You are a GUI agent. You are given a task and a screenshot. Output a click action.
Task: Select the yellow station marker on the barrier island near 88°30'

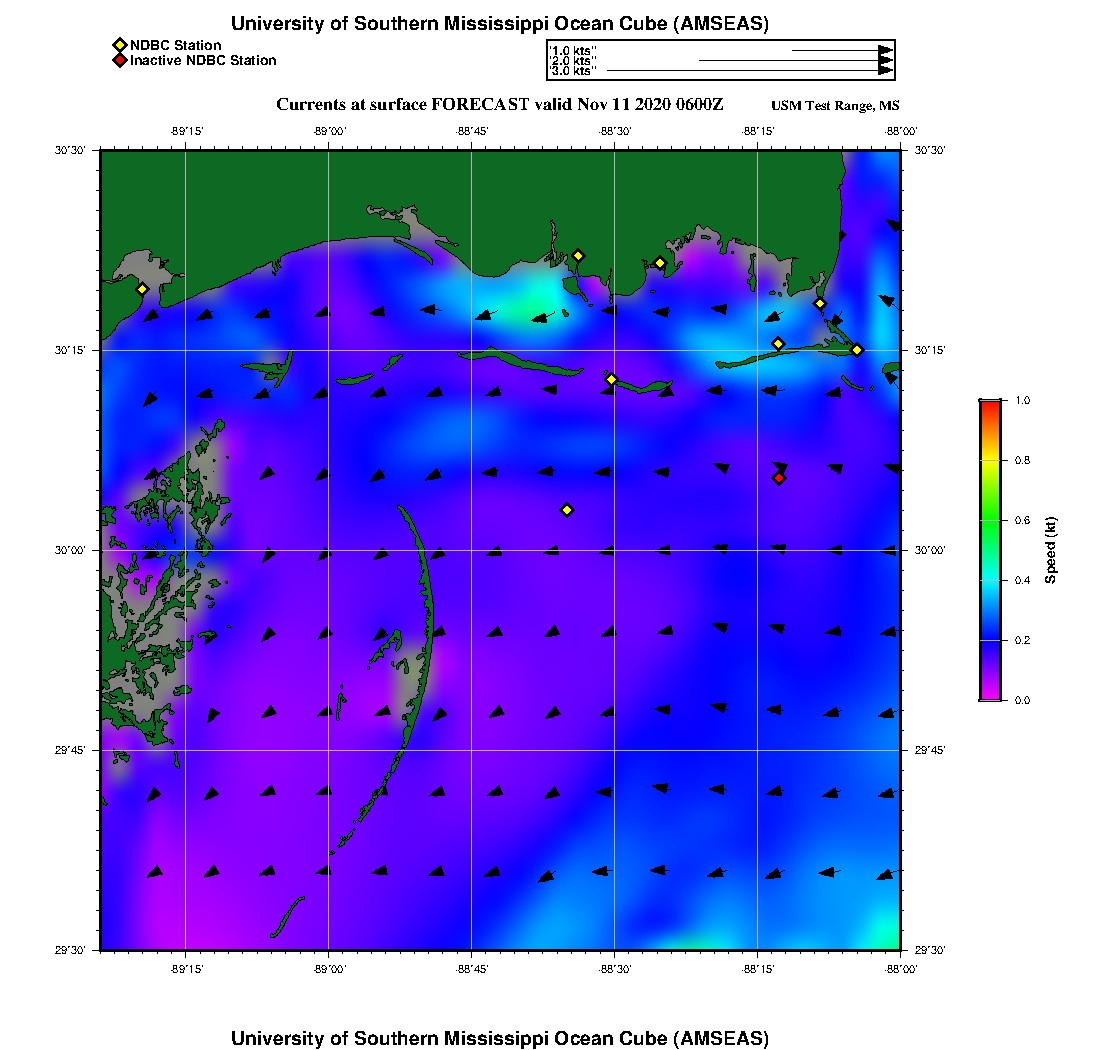click(611, 379)
